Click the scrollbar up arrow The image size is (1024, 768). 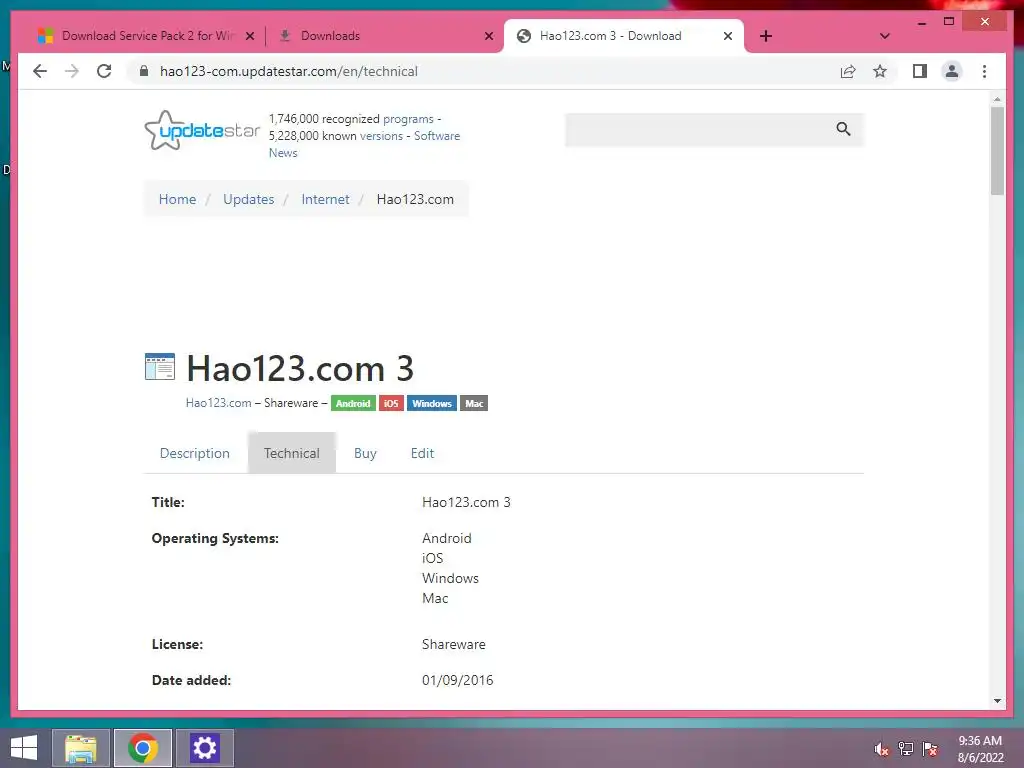997,99
